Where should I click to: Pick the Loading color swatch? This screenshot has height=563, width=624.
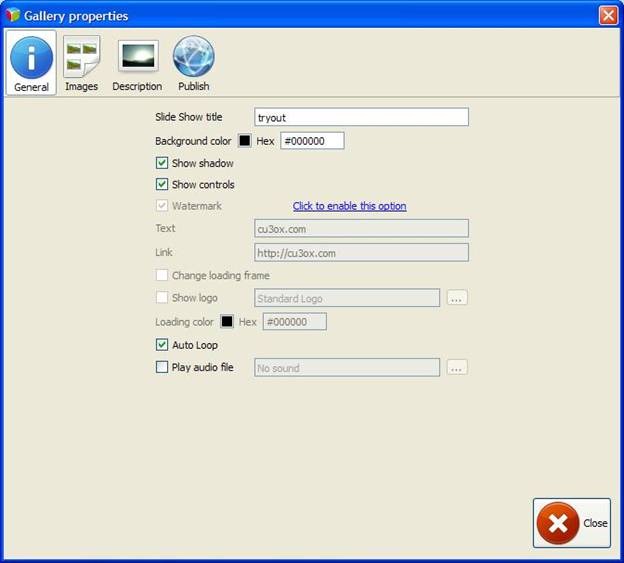click(227, 321)
